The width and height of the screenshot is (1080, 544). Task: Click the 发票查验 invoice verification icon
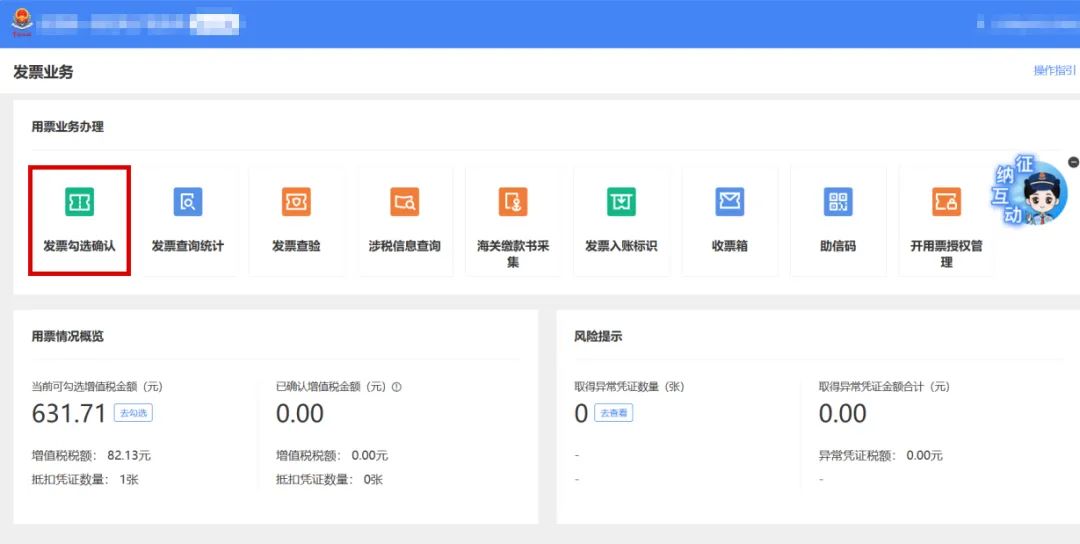pyautogui.click(x=296, y=202)
